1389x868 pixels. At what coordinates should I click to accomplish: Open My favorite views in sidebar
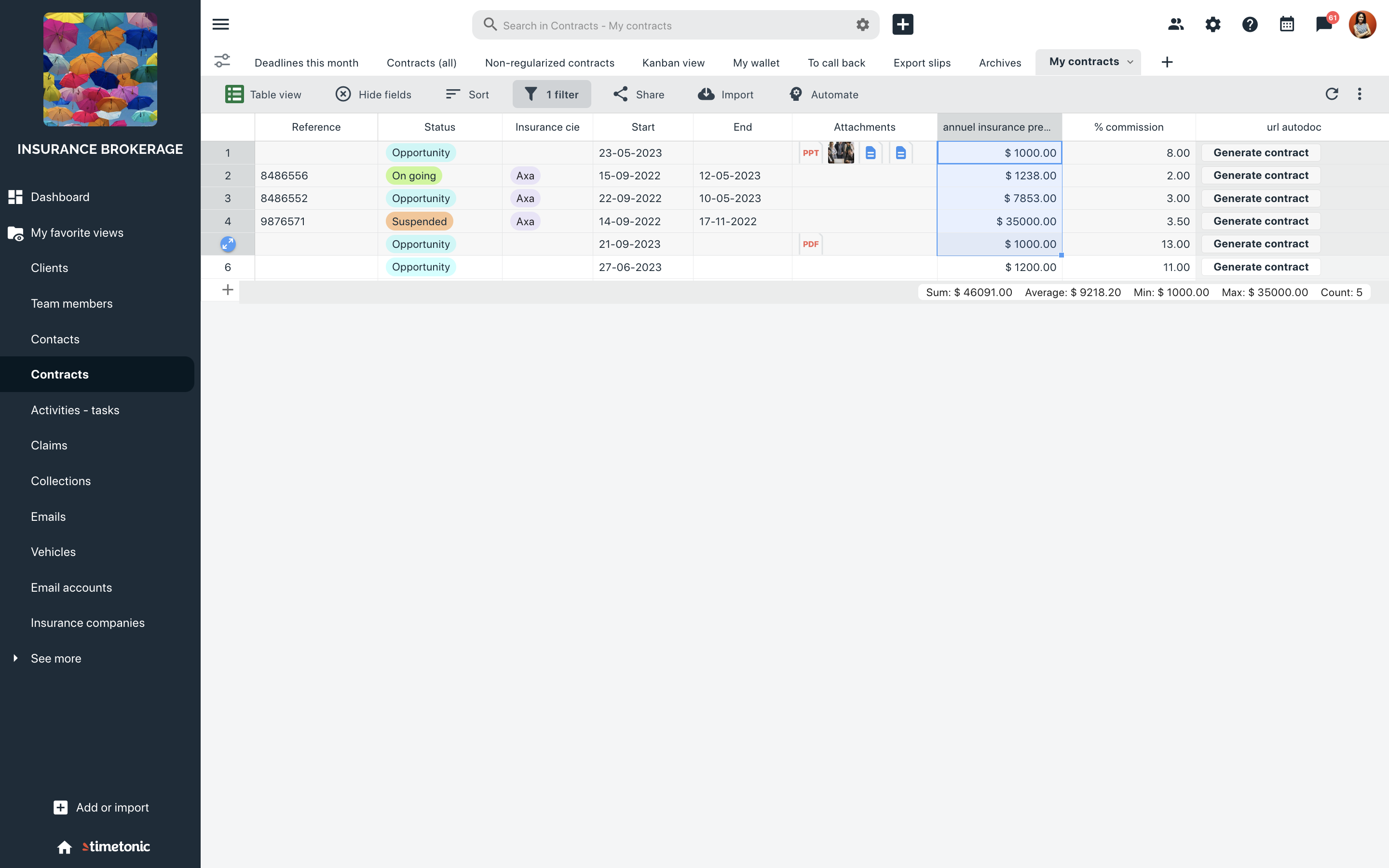coord(77,232)
